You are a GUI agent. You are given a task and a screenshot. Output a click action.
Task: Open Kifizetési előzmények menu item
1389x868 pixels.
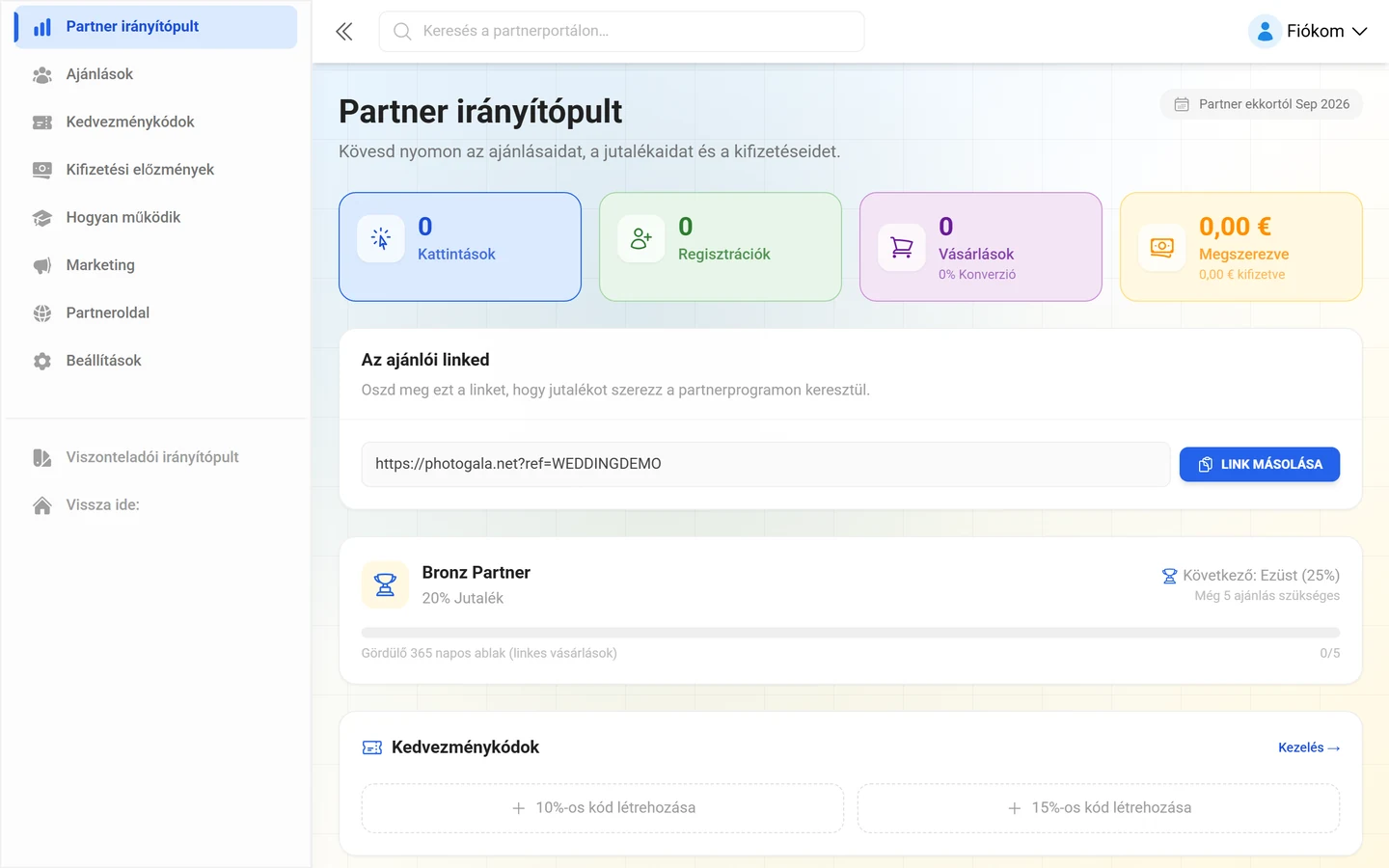click(156, 170)
